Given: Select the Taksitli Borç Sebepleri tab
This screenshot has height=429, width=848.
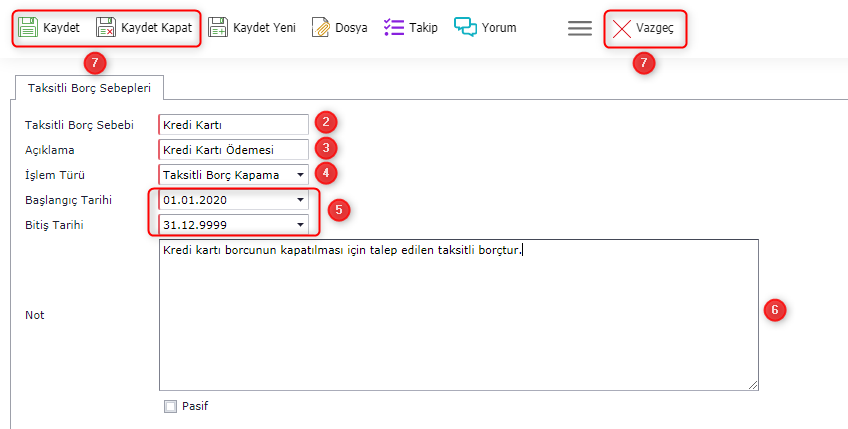Looking at the screenshot, I should 89,88.
